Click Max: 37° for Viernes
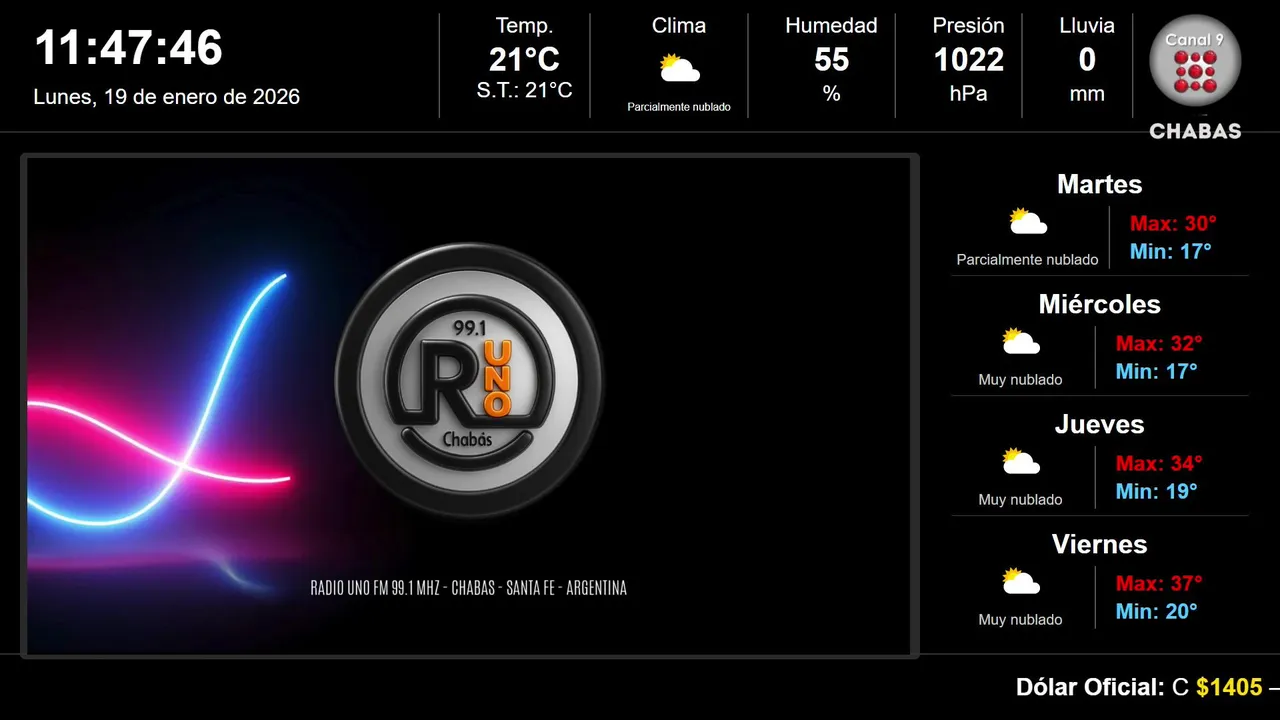Screen dimensions: 1280x720 [x=1159, y=584]
